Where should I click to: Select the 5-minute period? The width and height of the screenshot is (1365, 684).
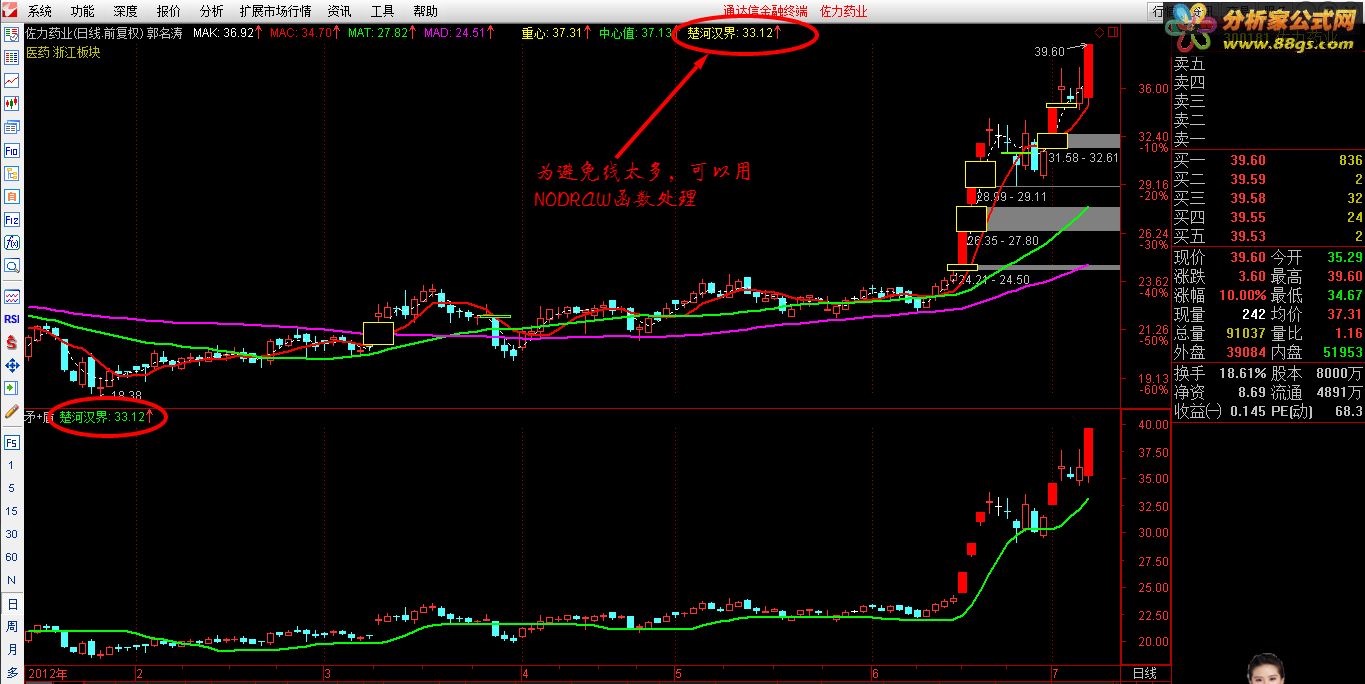pyautogui.click(x=12, y=488)
